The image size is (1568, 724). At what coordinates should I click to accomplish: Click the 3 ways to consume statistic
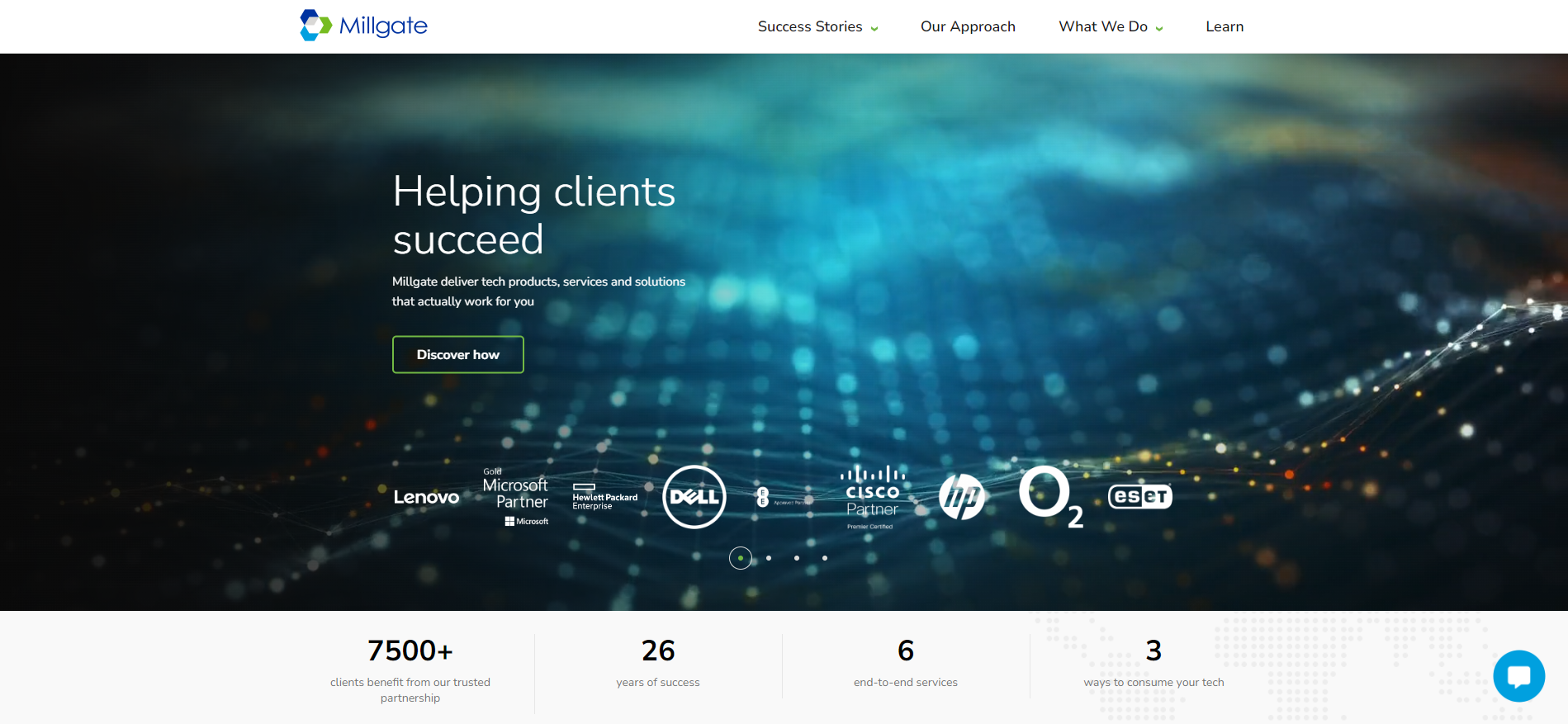tap(1153, 662)
